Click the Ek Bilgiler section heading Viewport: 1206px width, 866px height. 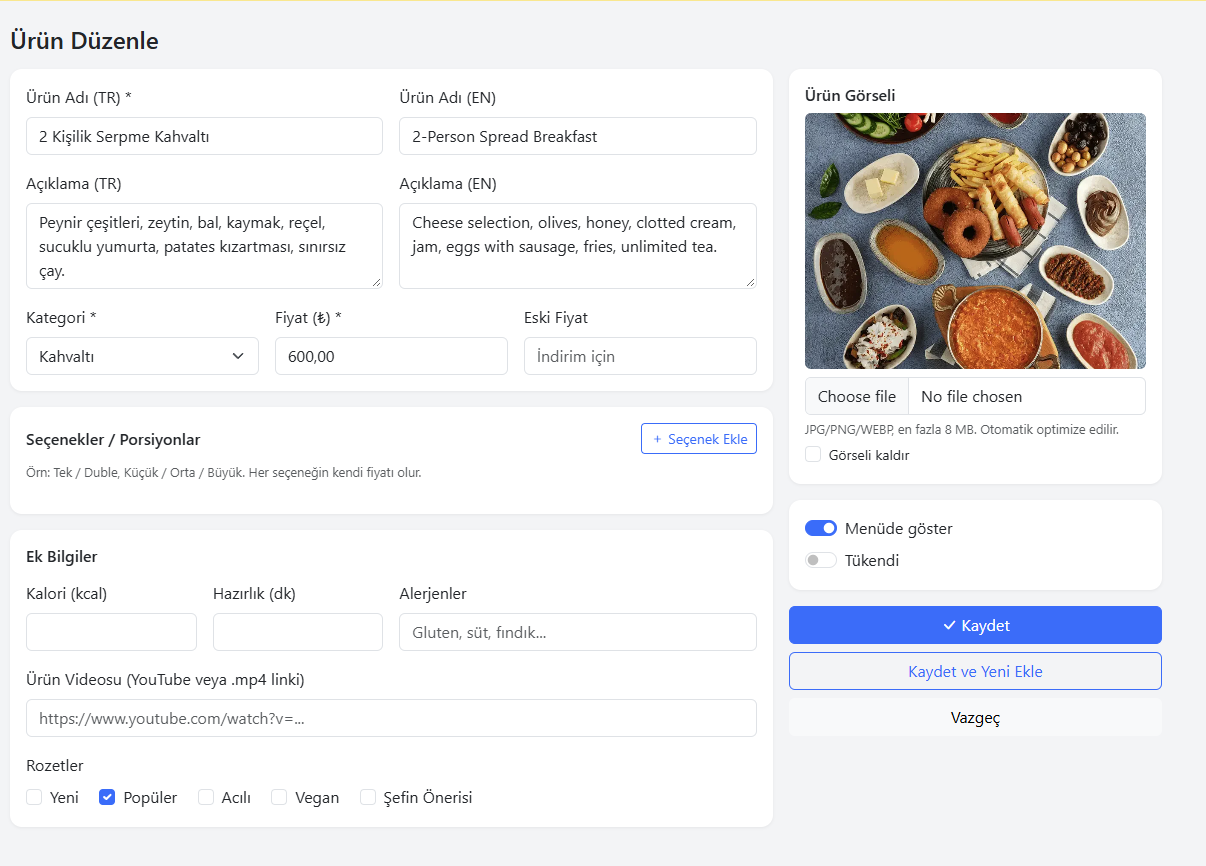[x=62, y=557]
